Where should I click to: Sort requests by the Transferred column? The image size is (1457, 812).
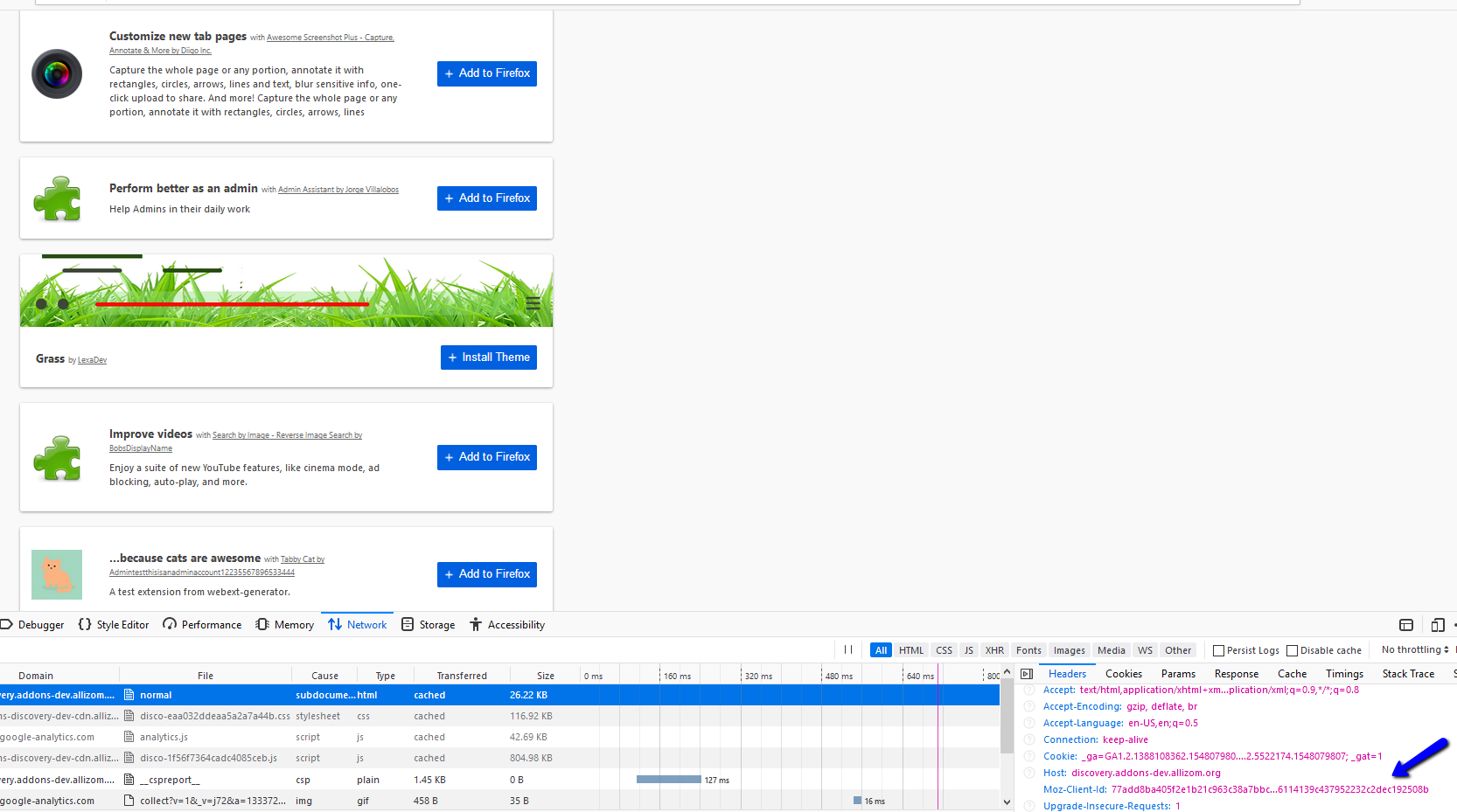[x=462, y=676]
